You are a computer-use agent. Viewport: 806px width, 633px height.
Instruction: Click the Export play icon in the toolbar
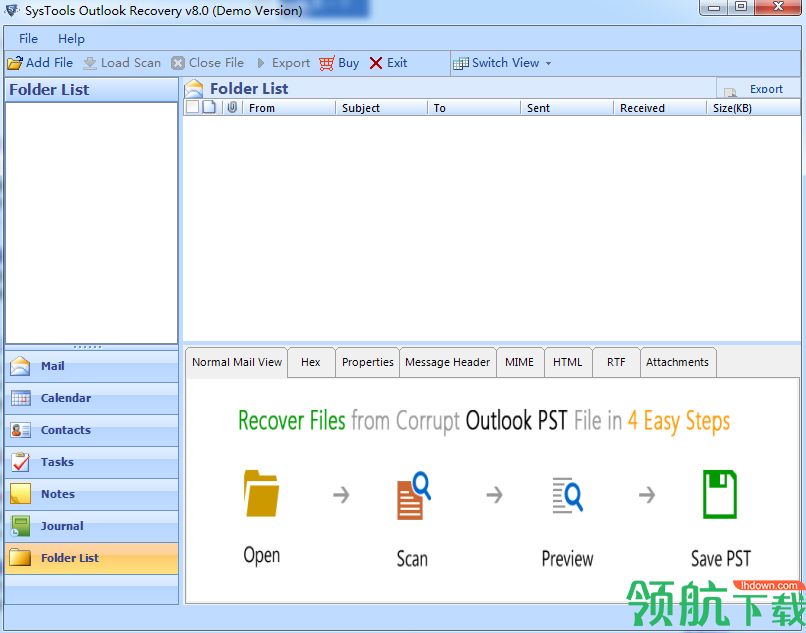click(261, 63)
